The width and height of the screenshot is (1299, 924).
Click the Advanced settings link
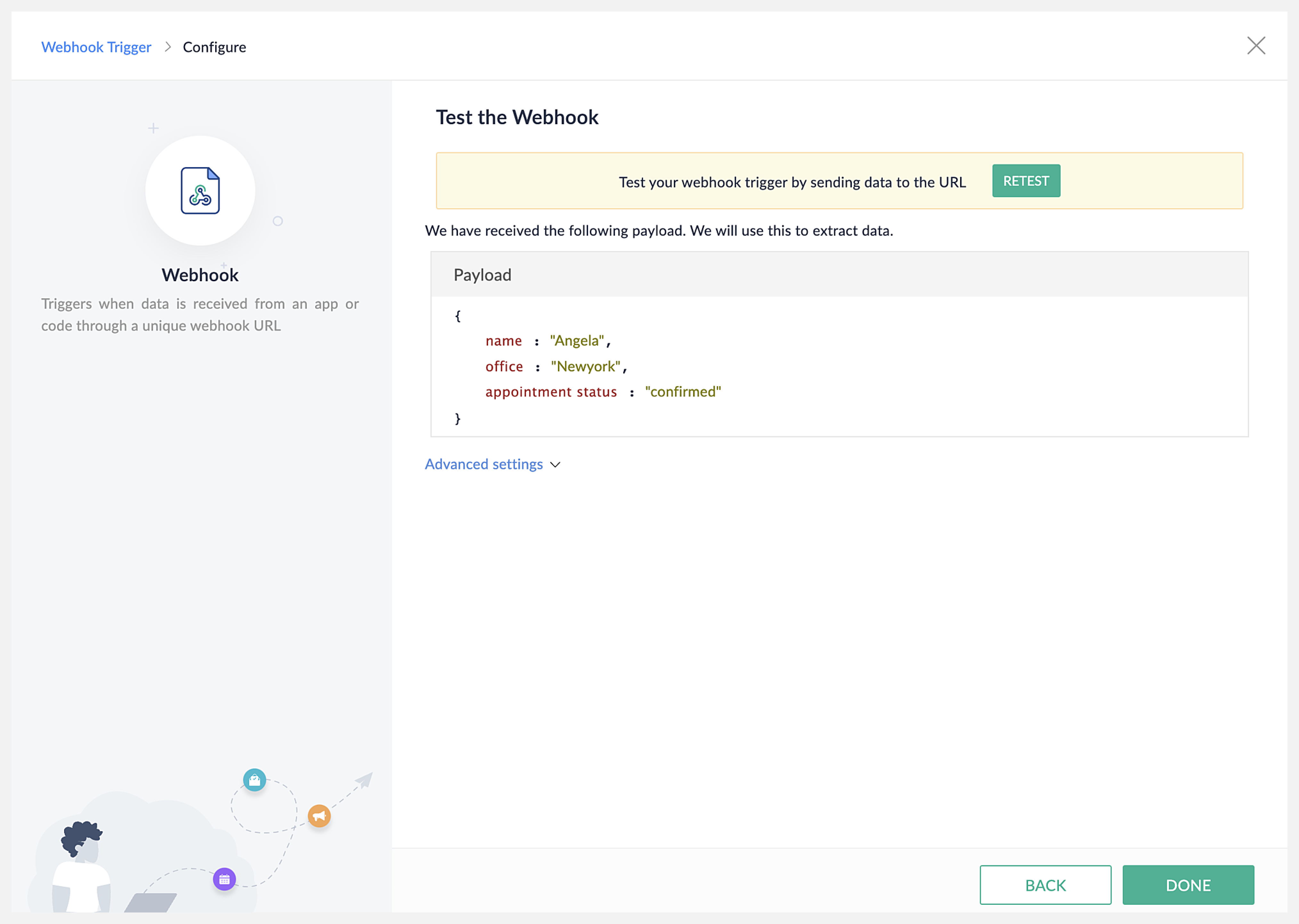pyautogui.click(x=484, y=464)
